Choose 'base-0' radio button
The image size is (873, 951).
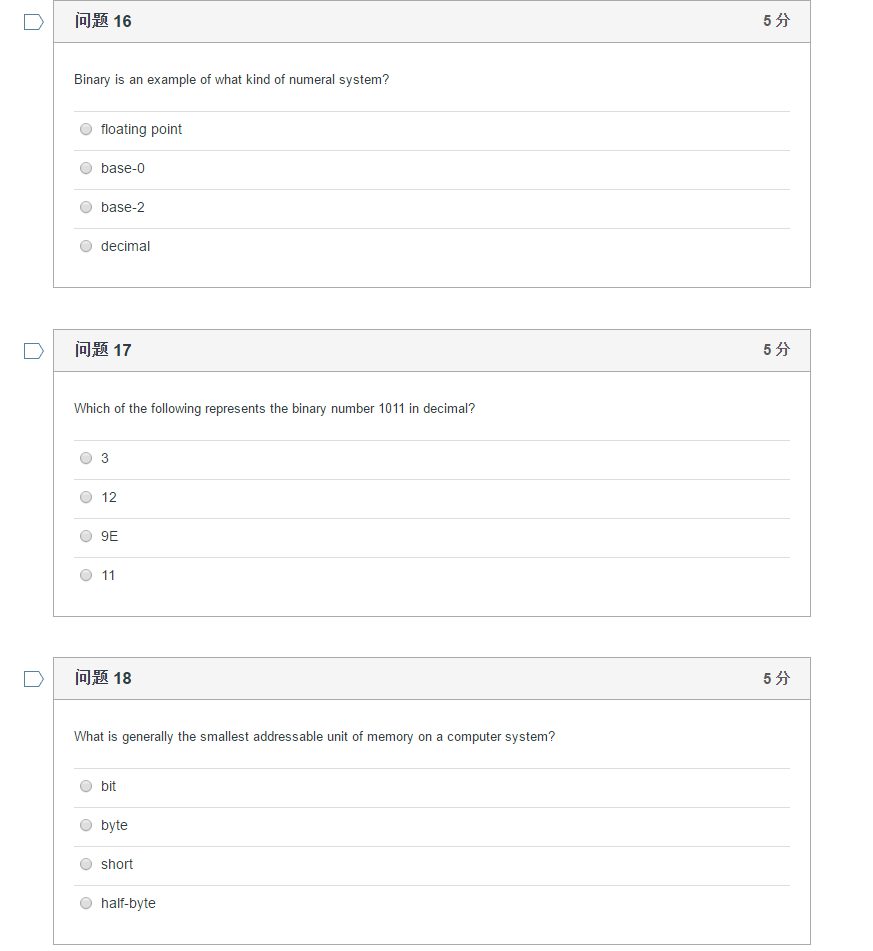coord(86,168)
